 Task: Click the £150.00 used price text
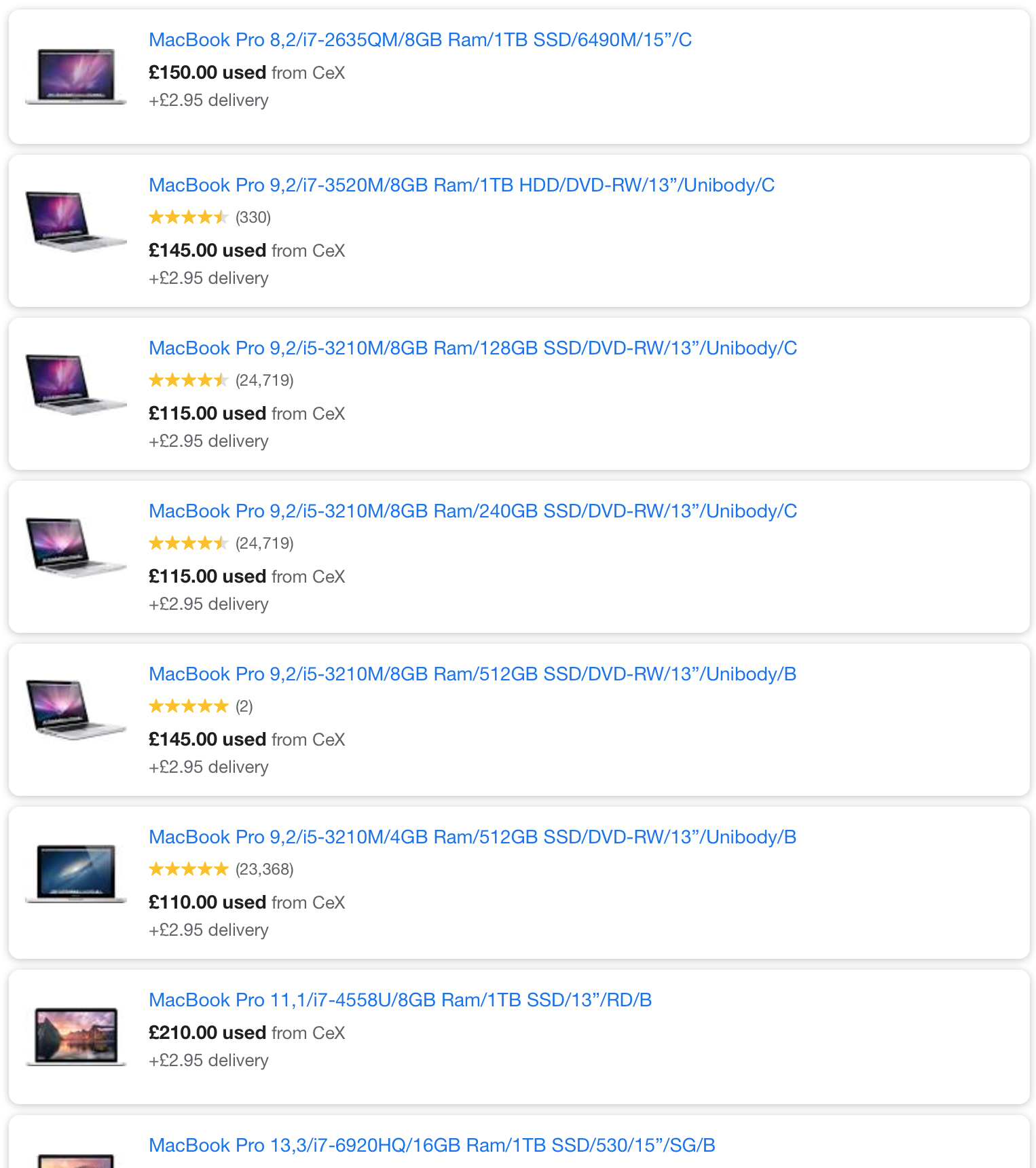(x=207, y=73)
